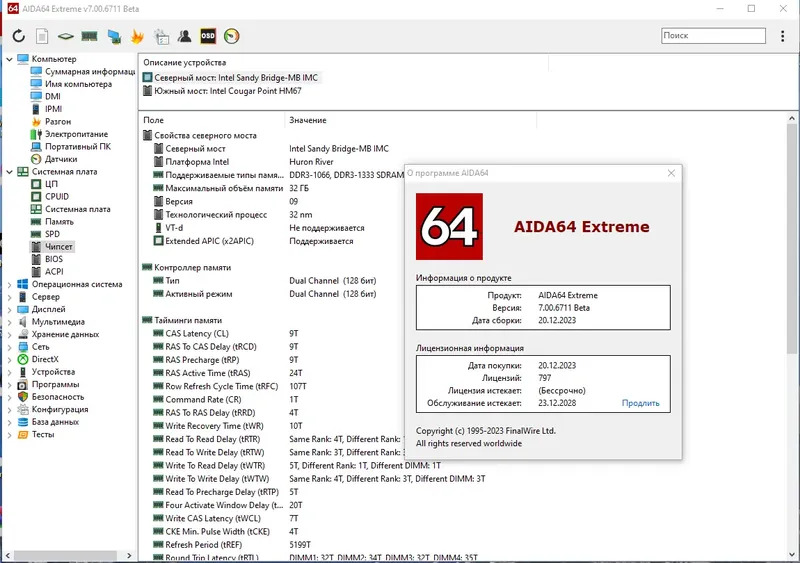
Task: Click the tree pane horizontal scrollbar right arrow
Action: tap(129, 555)
